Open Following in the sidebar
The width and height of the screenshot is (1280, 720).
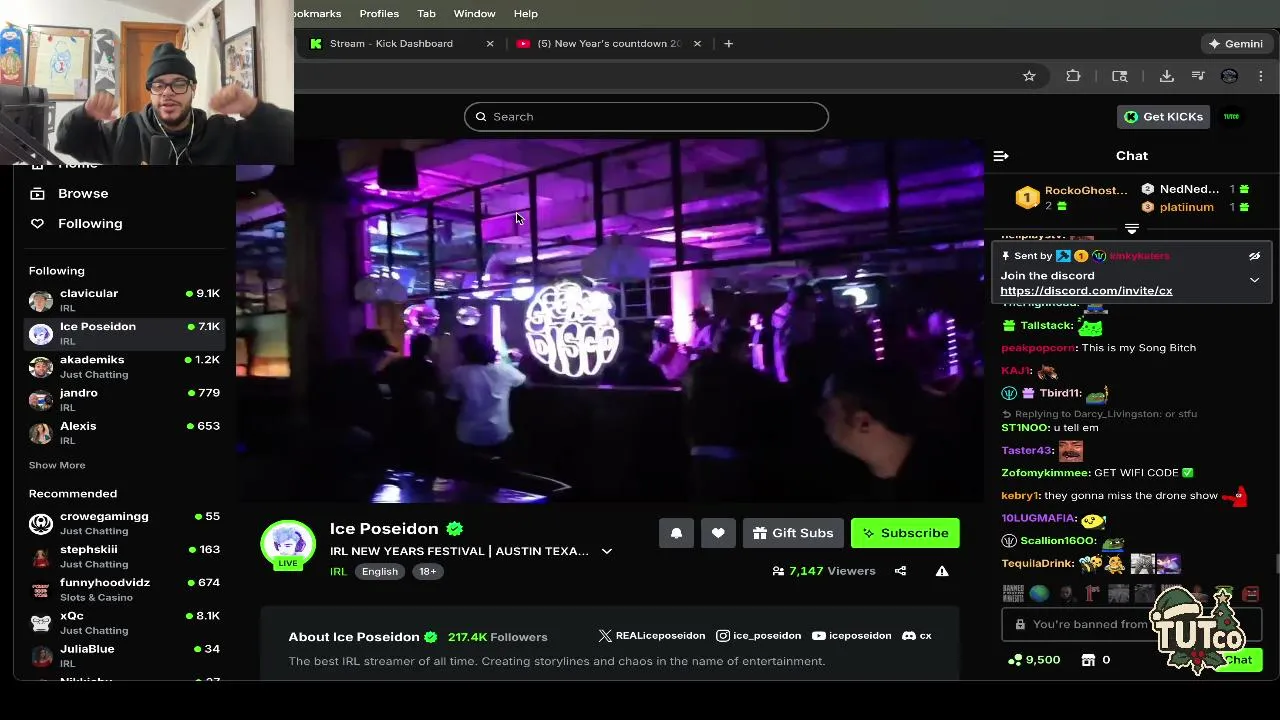[76, 224]
